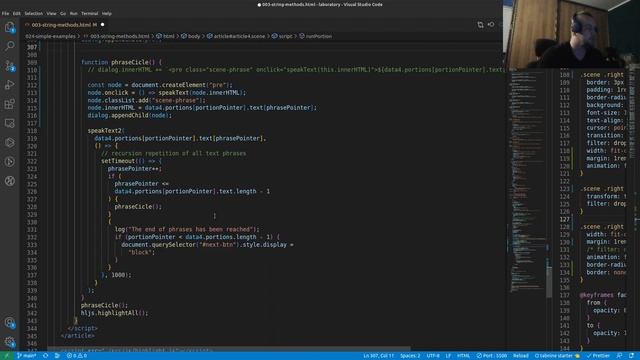Click unsaved dot on 003-string-methods.html tab
Image resolution: width=640 pixels, height=360 pixels.
[x=102, y=25]
